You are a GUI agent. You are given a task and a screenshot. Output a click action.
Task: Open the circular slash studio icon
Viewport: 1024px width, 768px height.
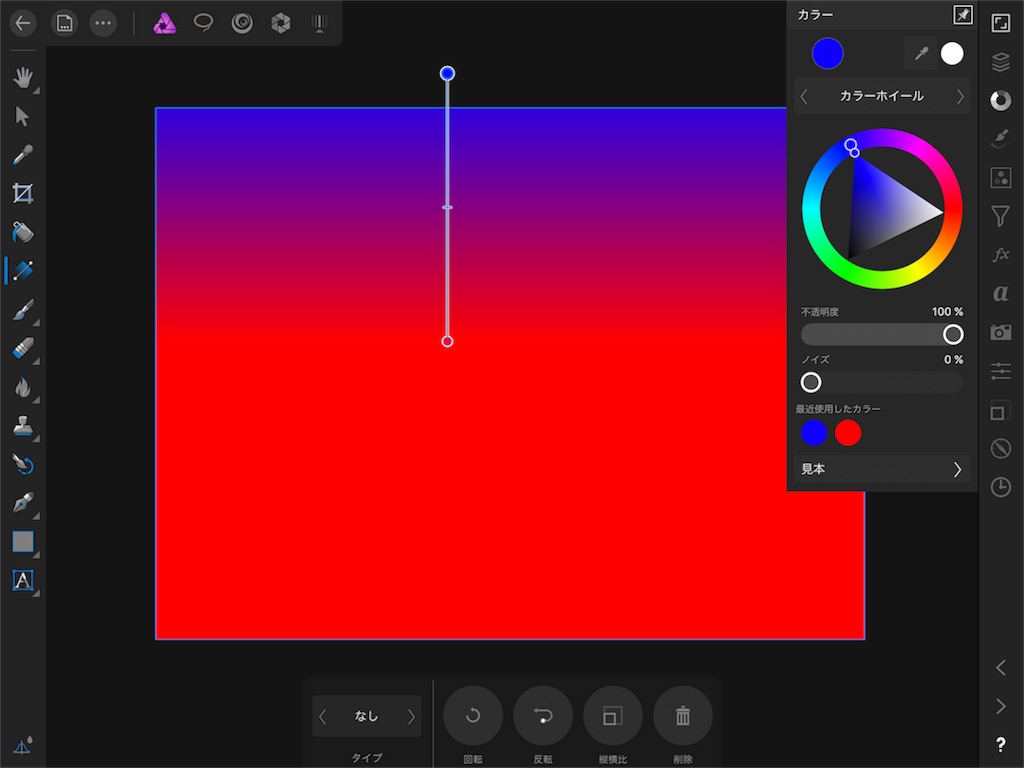1000,449
